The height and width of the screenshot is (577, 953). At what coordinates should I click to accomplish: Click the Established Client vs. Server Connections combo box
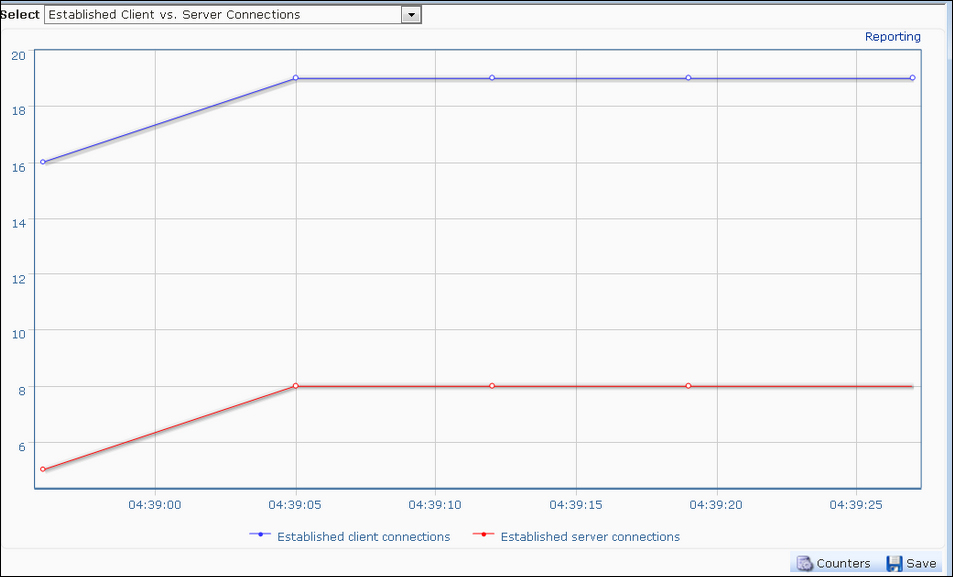pyautogui.click(x=233, y=15)
